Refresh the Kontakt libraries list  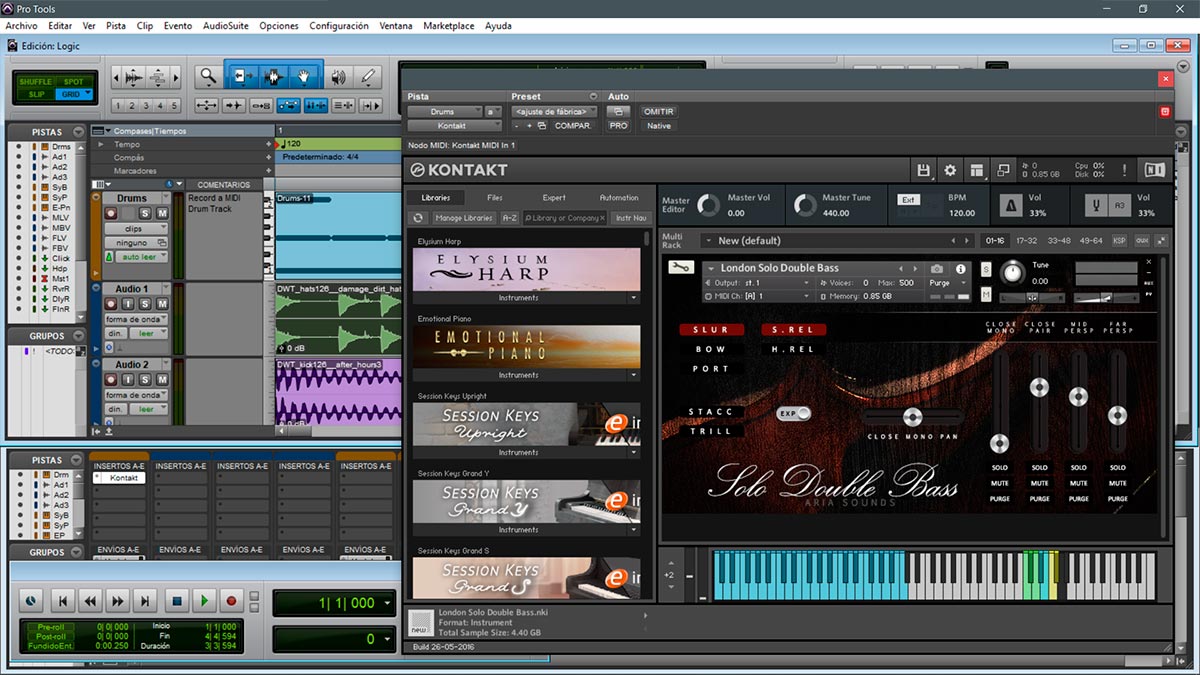click(x=419, y=218)
